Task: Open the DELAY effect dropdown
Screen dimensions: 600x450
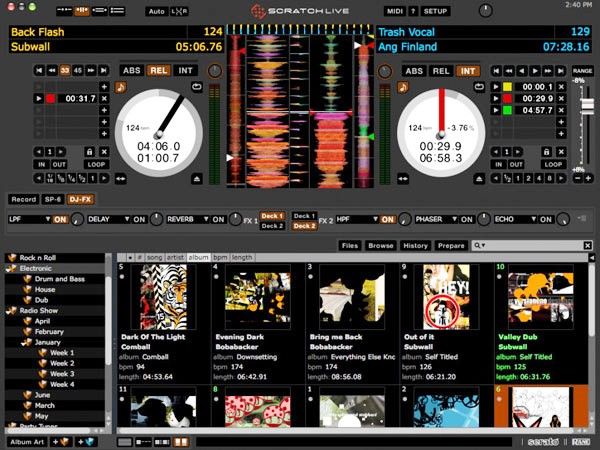Action: pyautogui.click(x=109, y=219)
